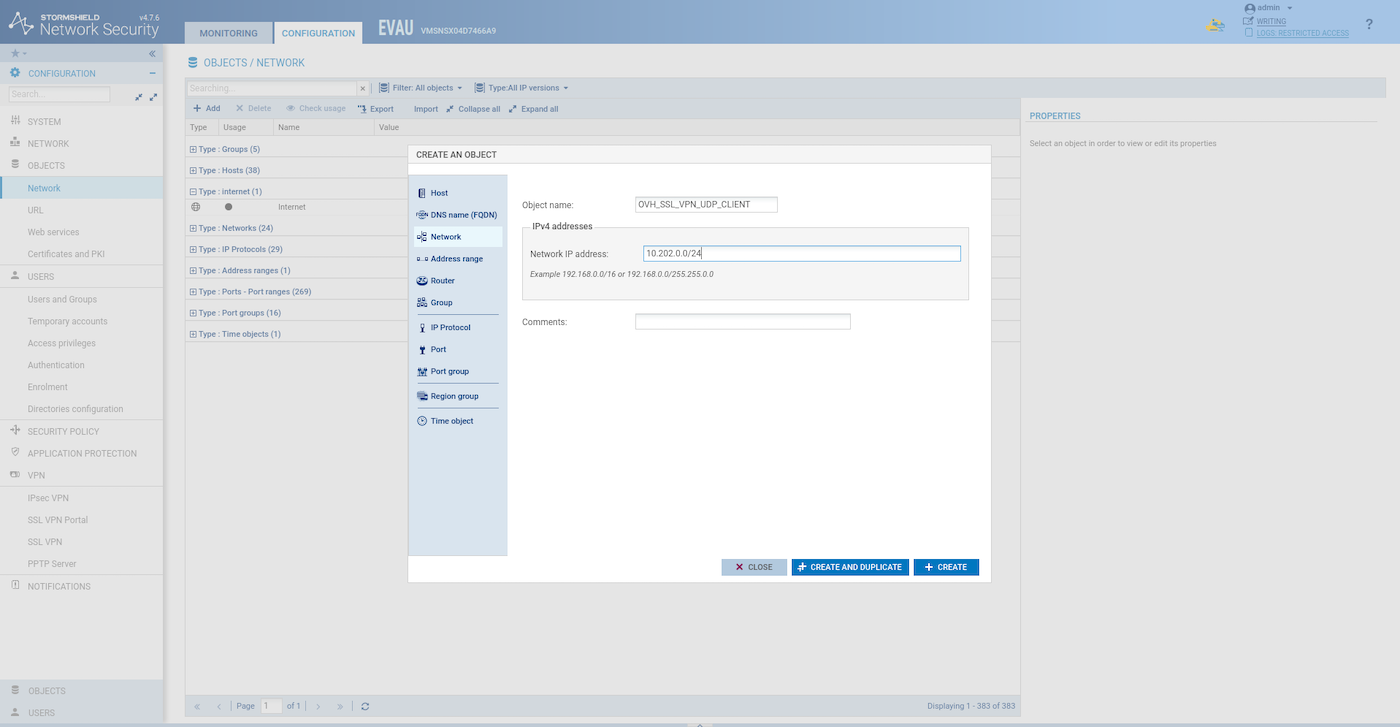Open help with the question mark icon
1400x727 pixels.
pos(1369,24)
